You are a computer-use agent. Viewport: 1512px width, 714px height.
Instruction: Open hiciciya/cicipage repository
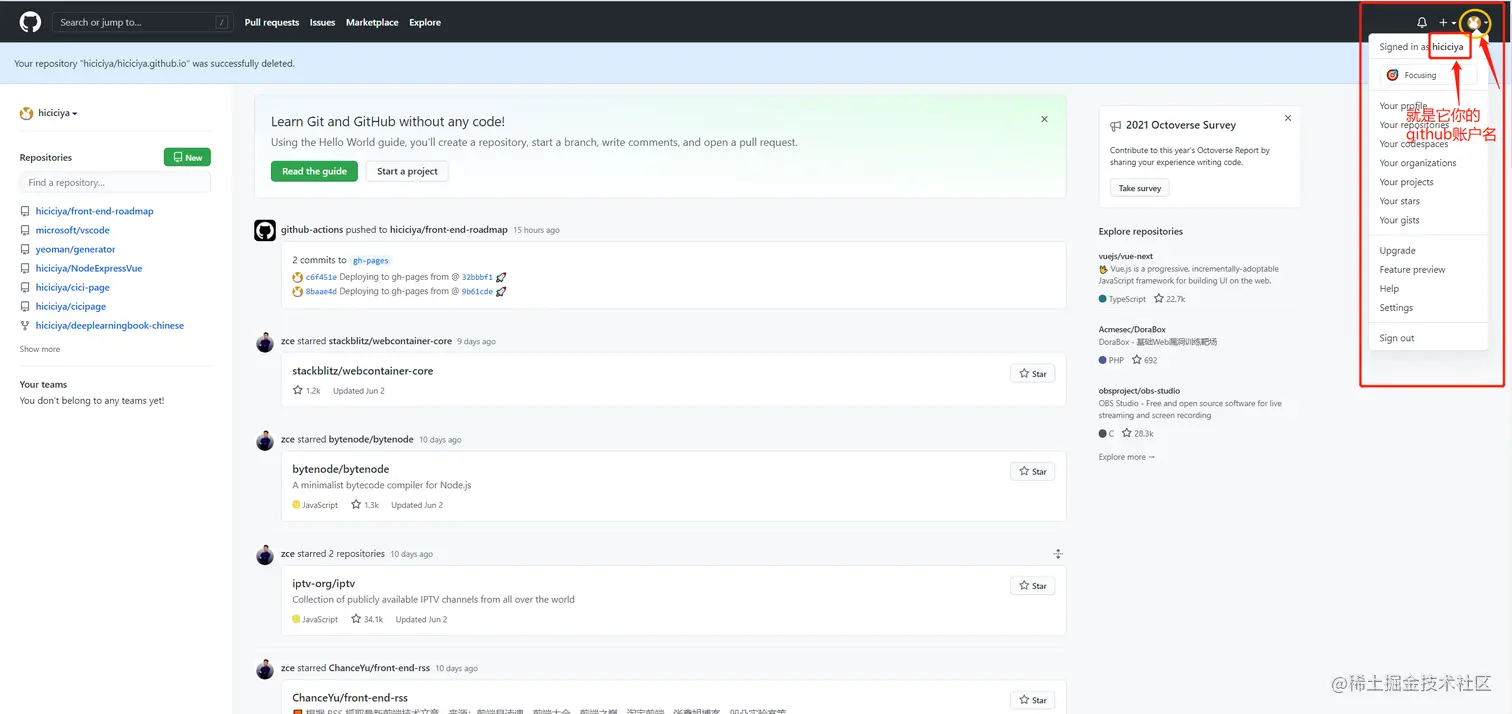(x=71, y=306)
